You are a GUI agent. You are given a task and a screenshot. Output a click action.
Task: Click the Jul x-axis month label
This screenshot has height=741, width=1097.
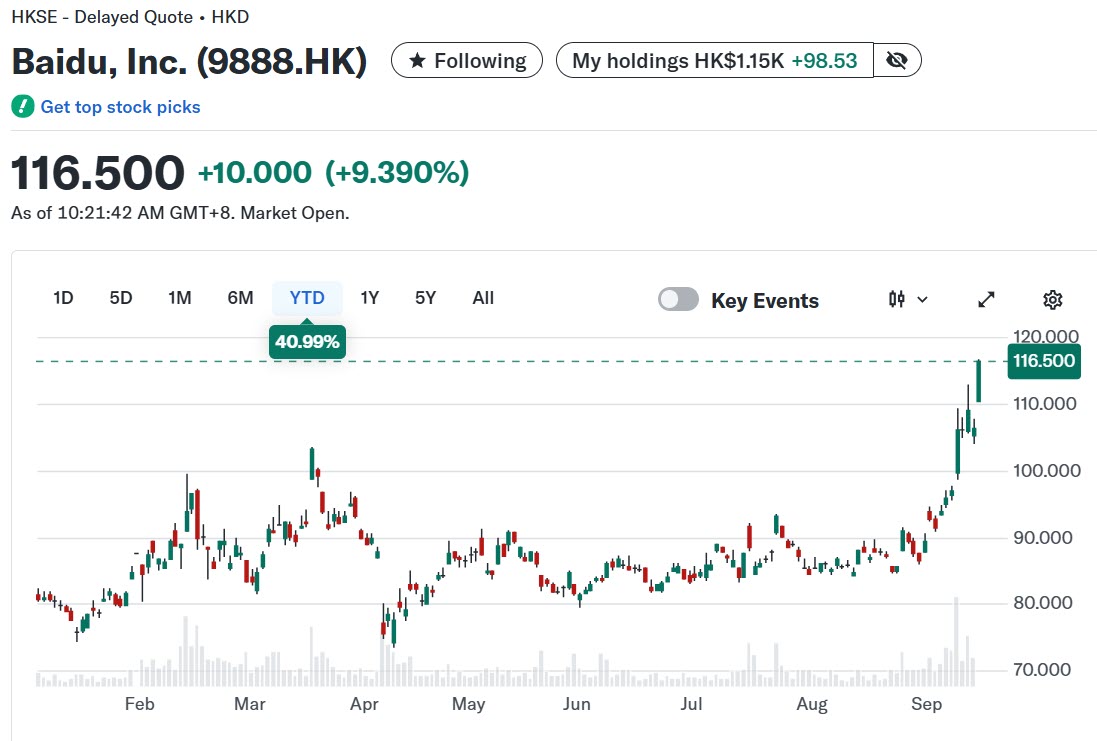[x=691, y=704]
